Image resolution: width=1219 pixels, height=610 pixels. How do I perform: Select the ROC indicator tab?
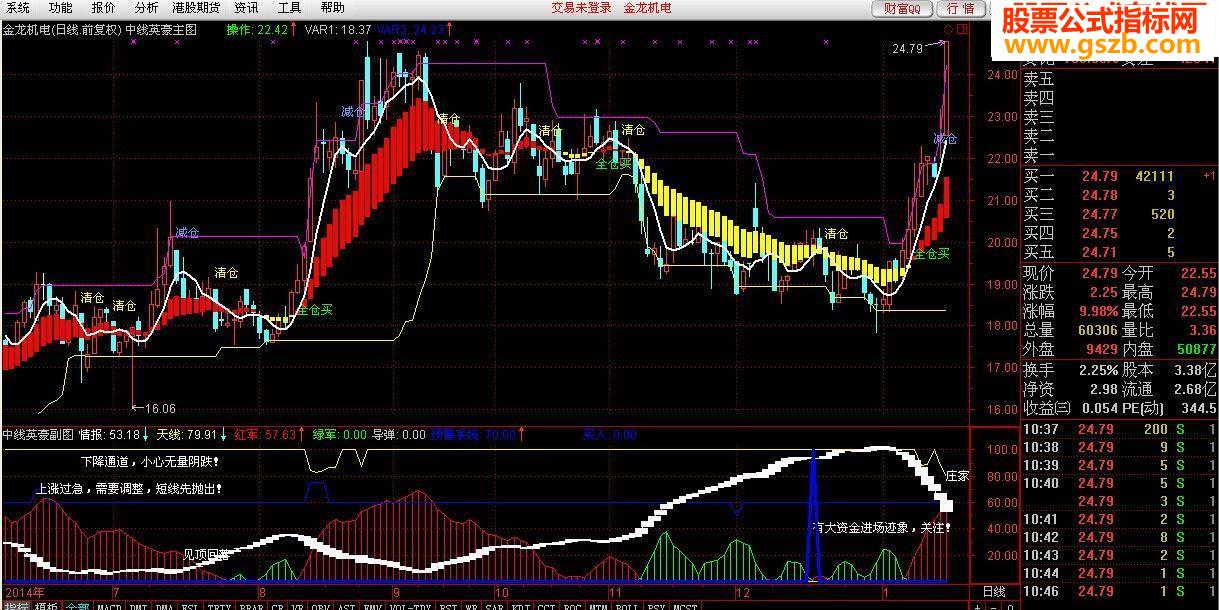(571, 605)
